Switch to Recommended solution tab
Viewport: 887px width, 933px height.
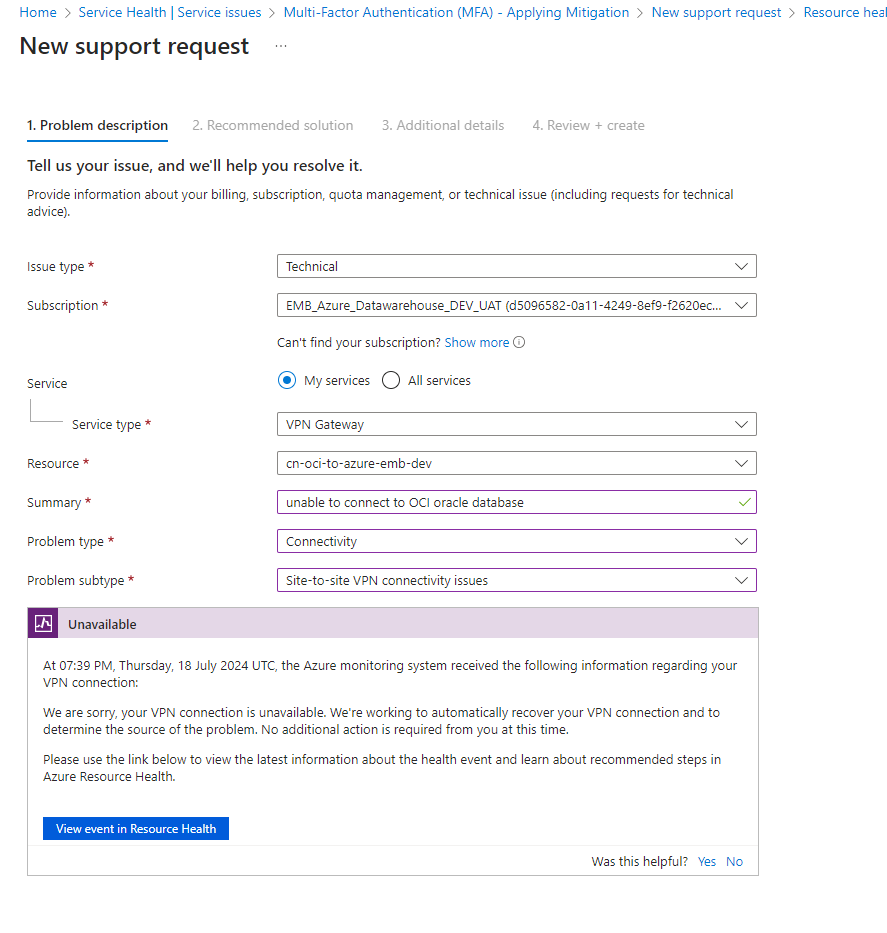[x=272, y=126]
